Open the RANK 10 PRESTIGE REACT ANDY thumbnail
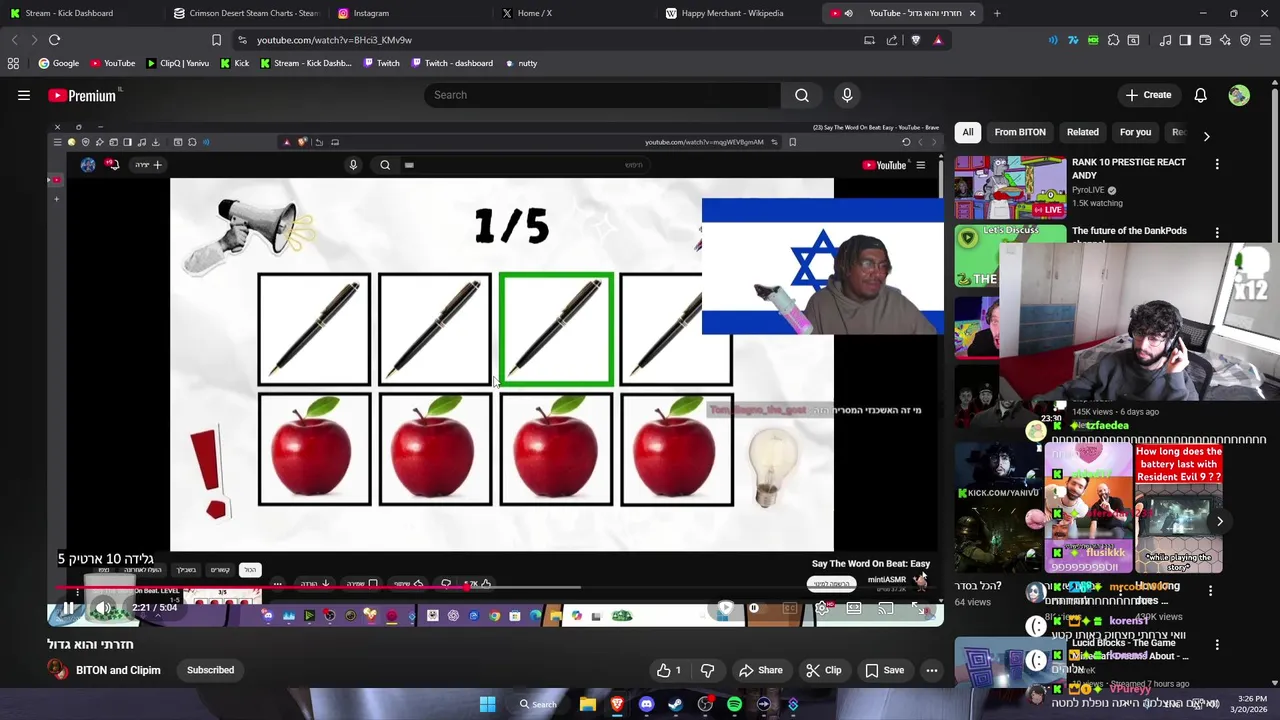Screen dimensions: 1280x720 coord(1010,187)
